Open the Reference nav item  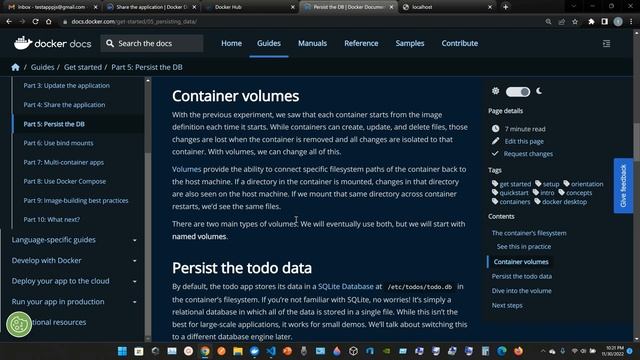(361, 43)
